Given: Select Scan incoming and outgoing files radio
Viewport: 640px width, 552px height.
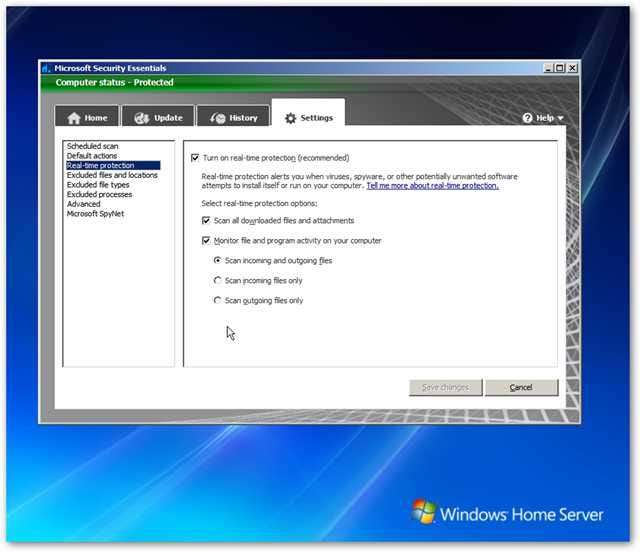Looking at the screenshot, I should (x=218, y=260).
